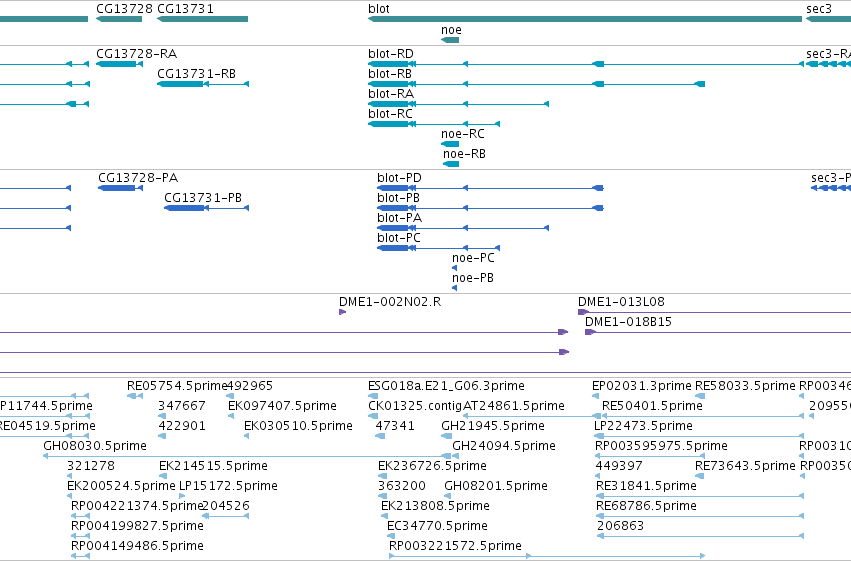This screenshot has height=561, width=851.
Task: Click the GH08030.5prime EST label
Action: pyautogui.click(x=95, y=446)
